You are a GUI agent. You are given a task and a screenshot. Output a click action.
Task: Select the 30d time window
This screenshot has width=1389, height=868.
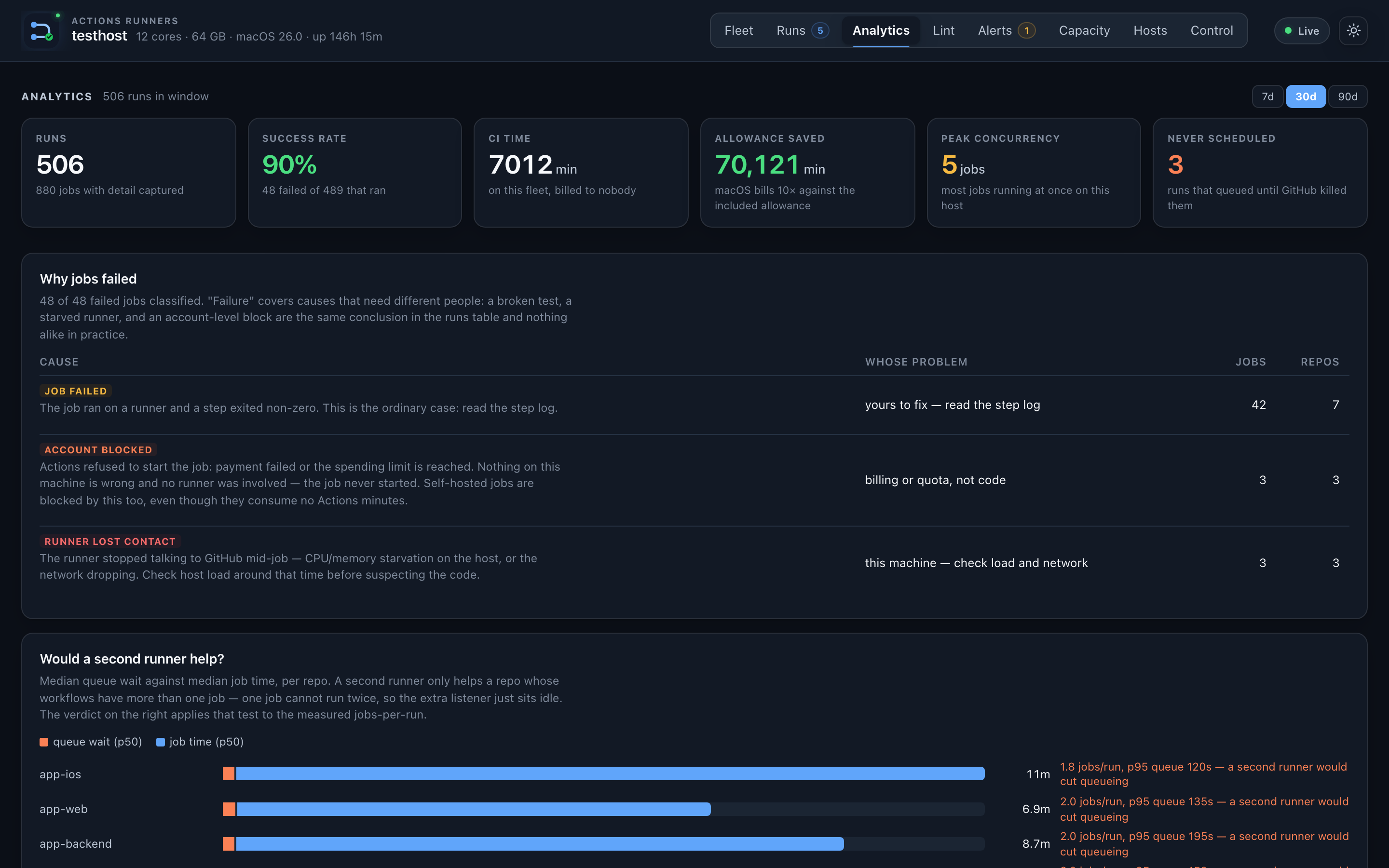[x=1305, y=96]
